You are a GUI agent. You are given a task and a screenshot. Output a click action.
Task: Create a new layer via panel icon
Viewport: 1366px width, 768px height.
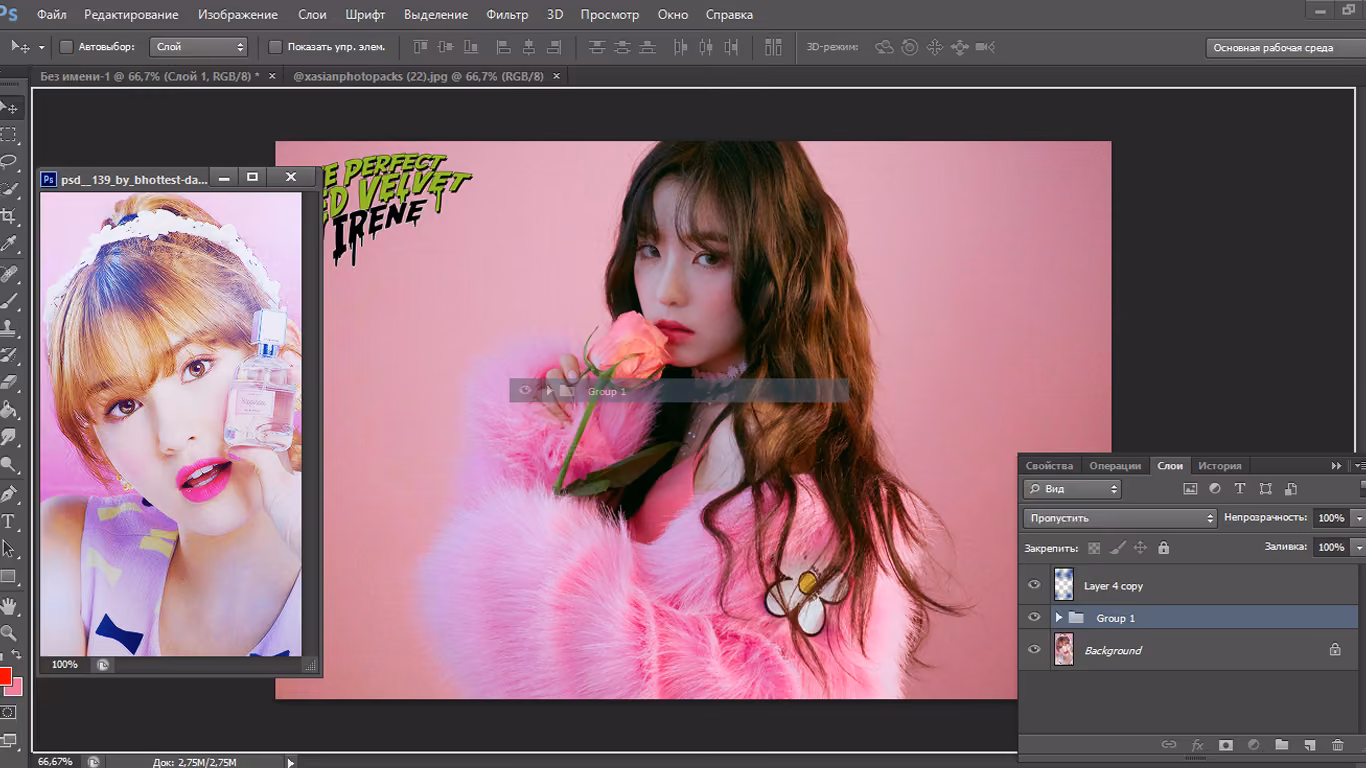(x=1310, y=745)
